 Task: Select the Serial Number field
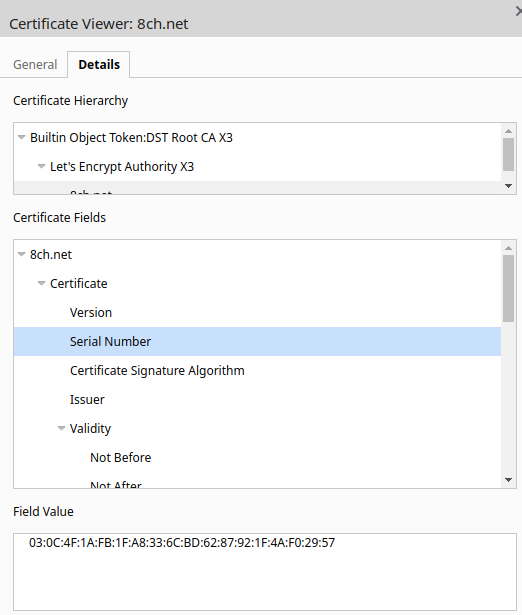pos(257,342)
